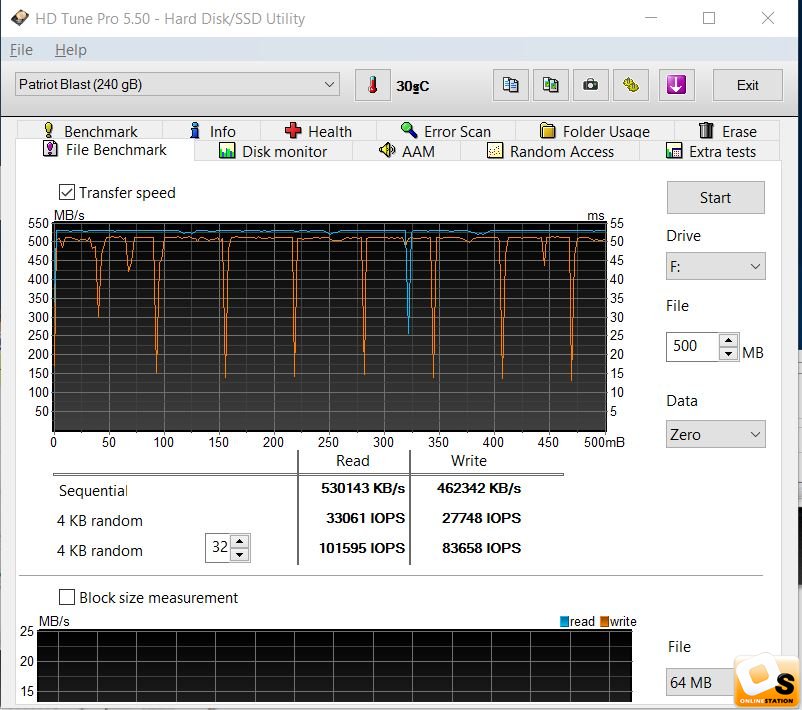Viewport: 802px width, 710px height.
Task: Maximize the HD Tune Pro window
Action: click(709, 18)
